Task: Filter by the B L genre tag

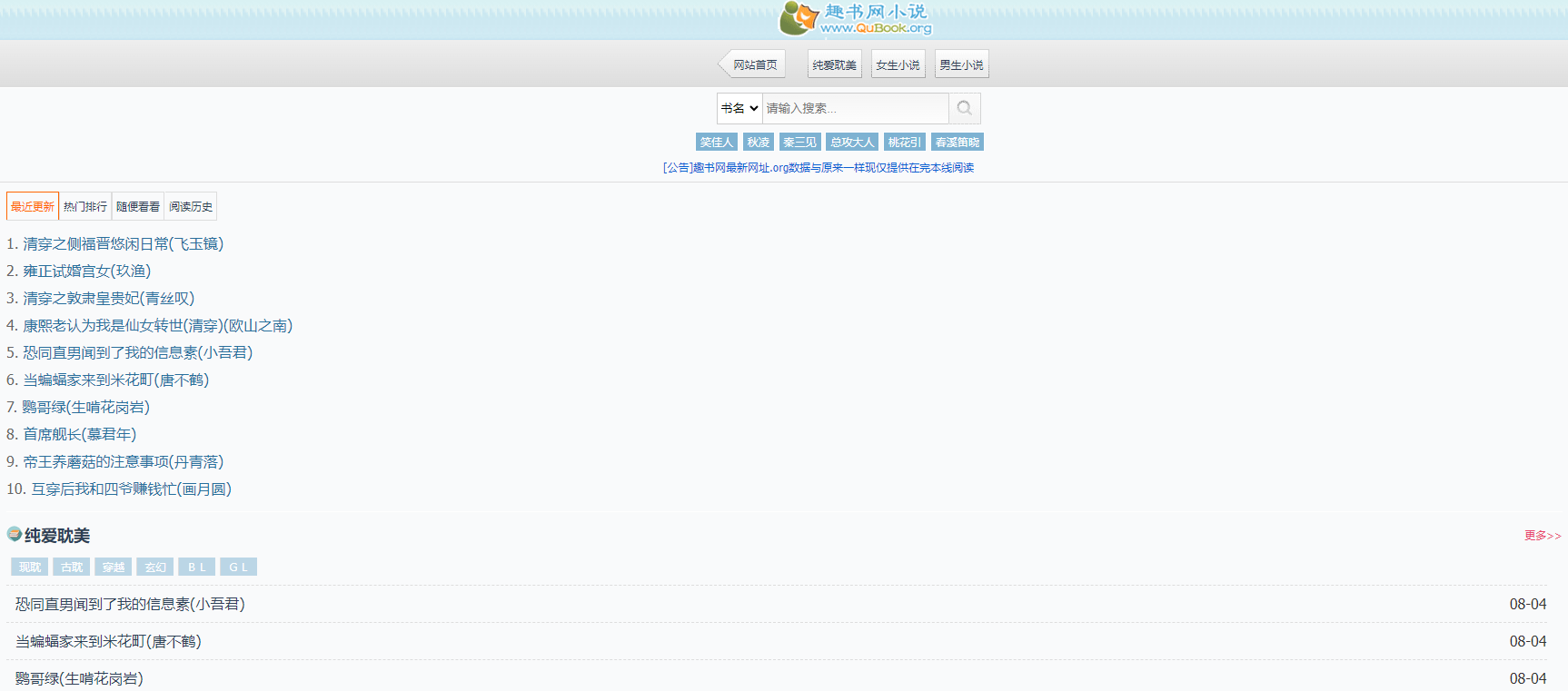Action: click(x=196, y=567)
